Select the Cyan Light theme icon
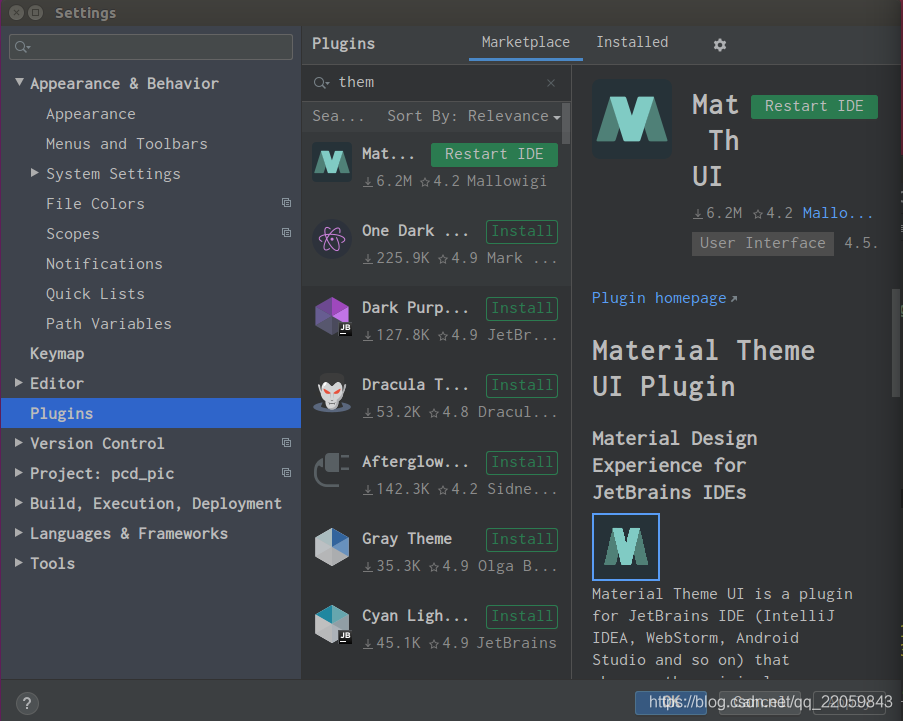Viewport: 903px width, 721px height. pyautogui.click(x=332, y=624)
